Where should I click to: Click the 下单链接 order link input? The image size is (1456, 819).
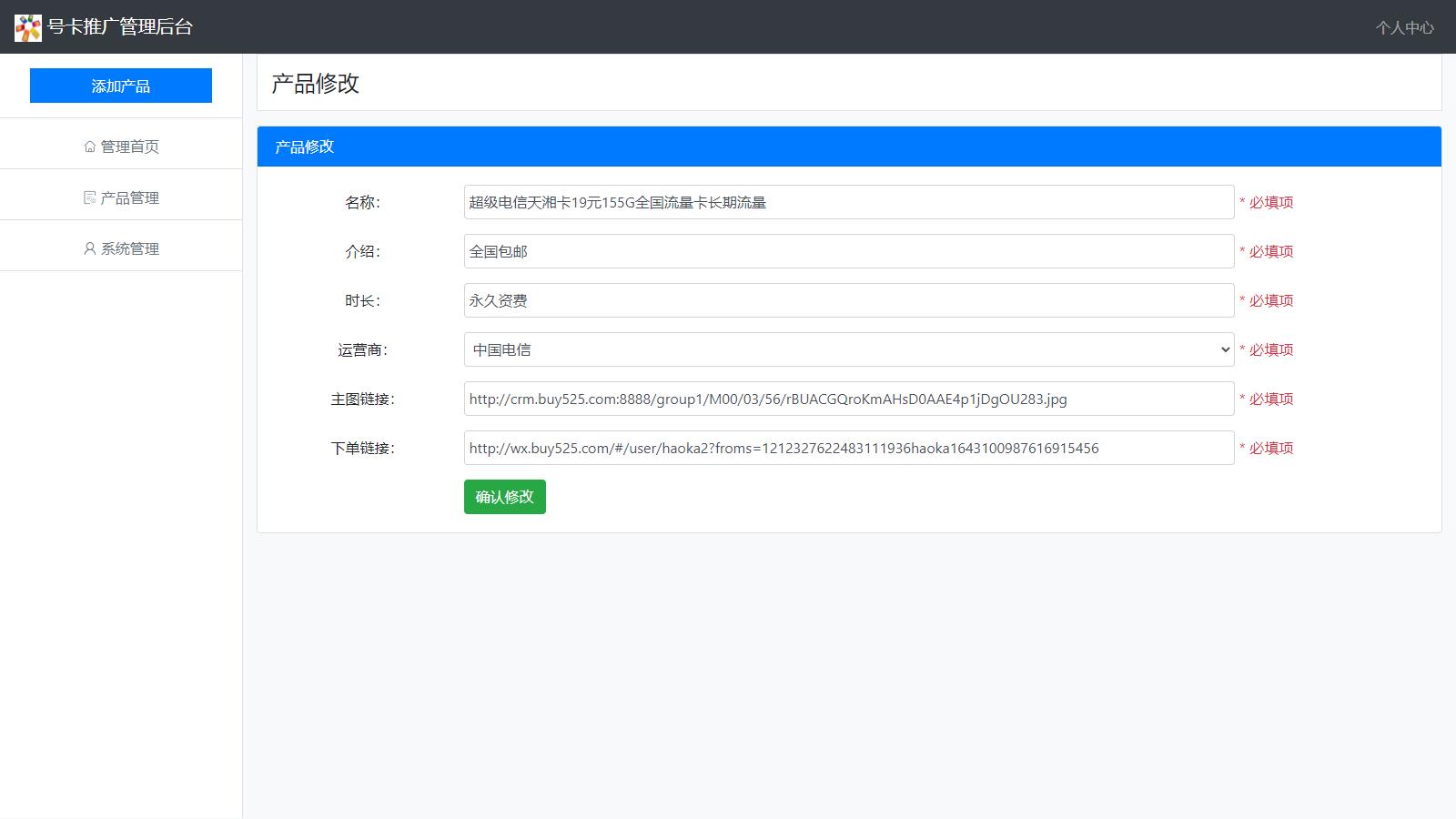click(x=846, y=448)
